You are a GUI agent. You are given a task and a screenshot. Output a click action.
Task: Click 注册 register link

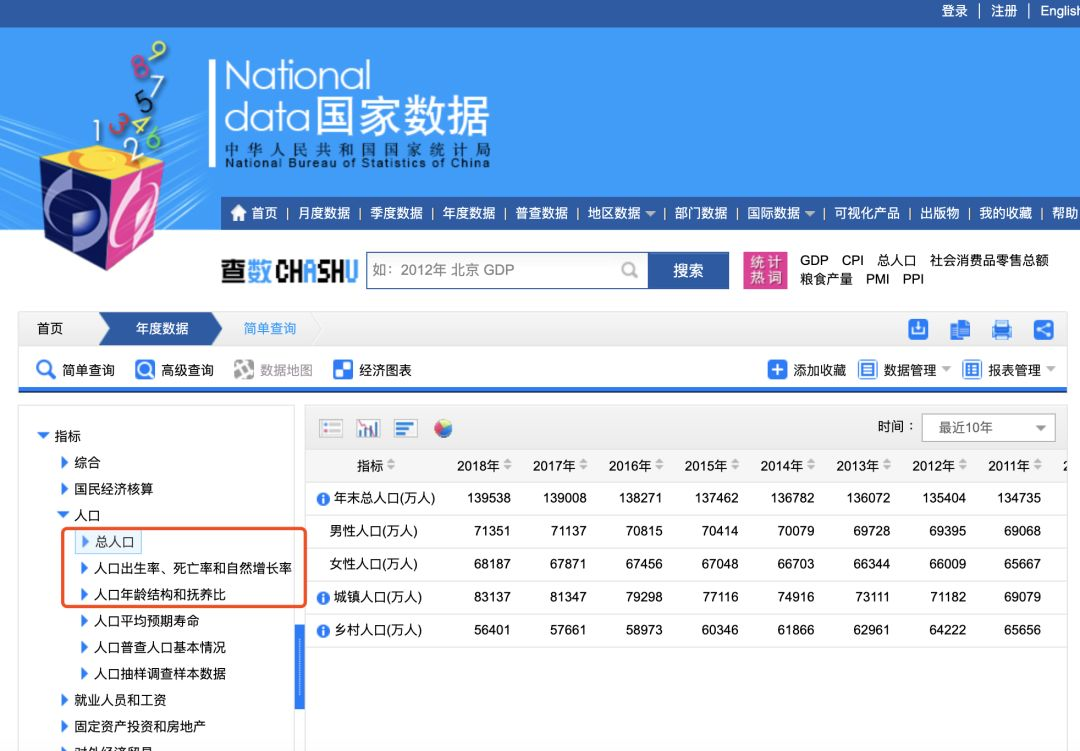click(1004, 11)
